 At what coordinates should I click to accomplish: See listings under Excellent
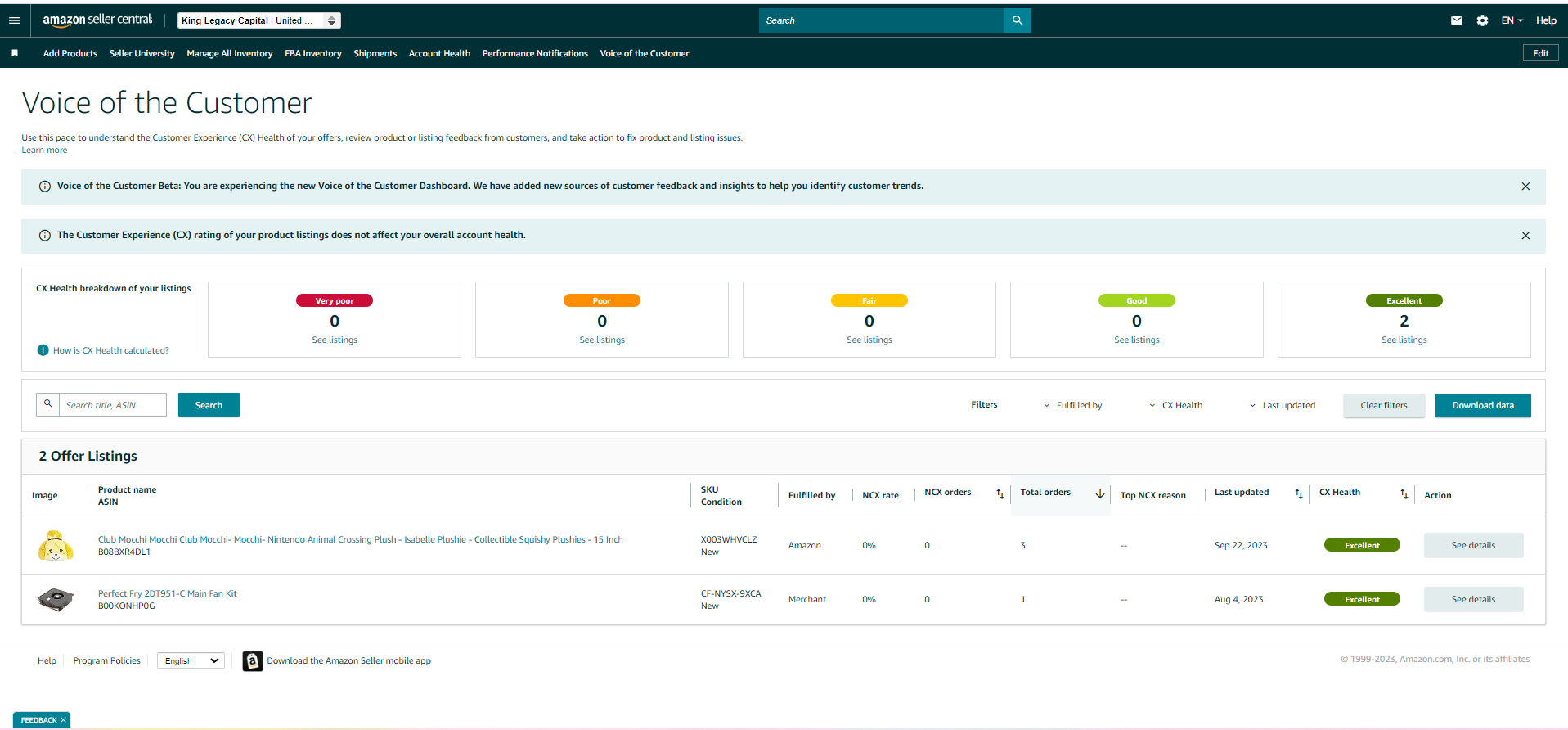(x=1404, y=340)
